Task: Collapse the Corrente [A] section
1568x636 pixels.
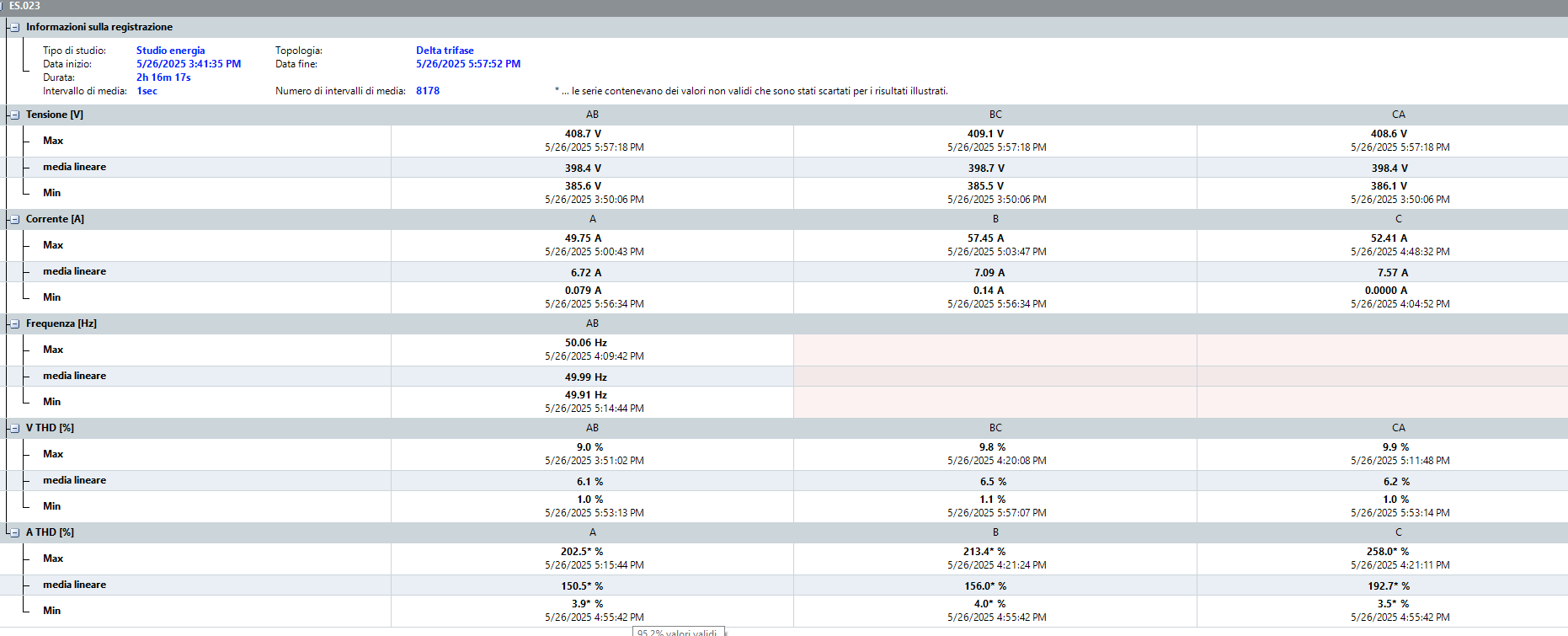Action: tap(14, 219)
